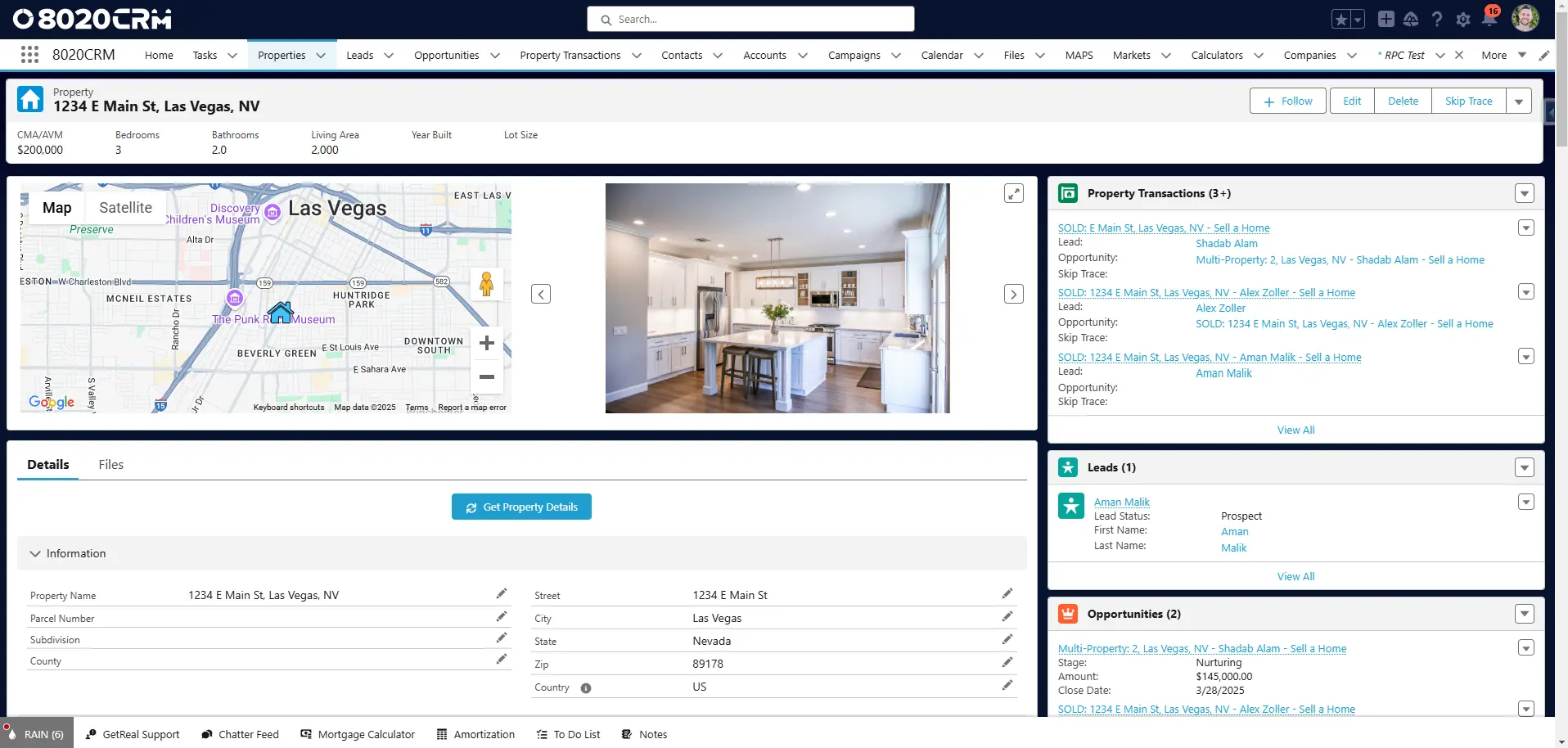Focus the global Search field
Screen dimensions: 1568x748
tap(750, 19)
